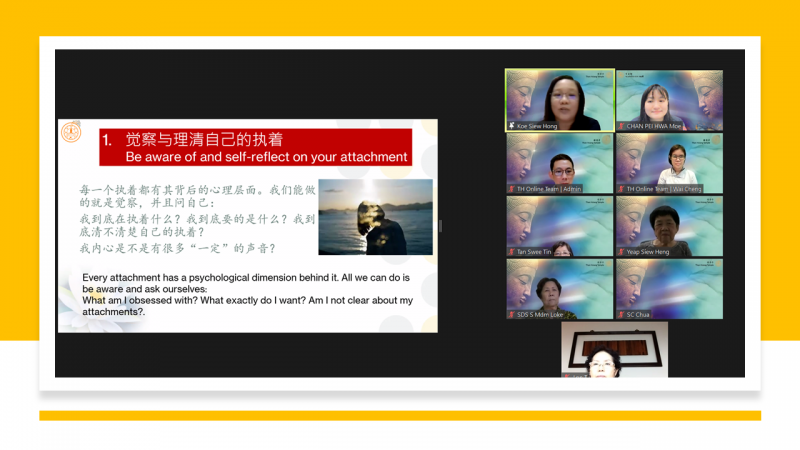Click the sunset silhouette photo on the slide
The height and width of the screenshot is (450, 800).
(375, 217)
